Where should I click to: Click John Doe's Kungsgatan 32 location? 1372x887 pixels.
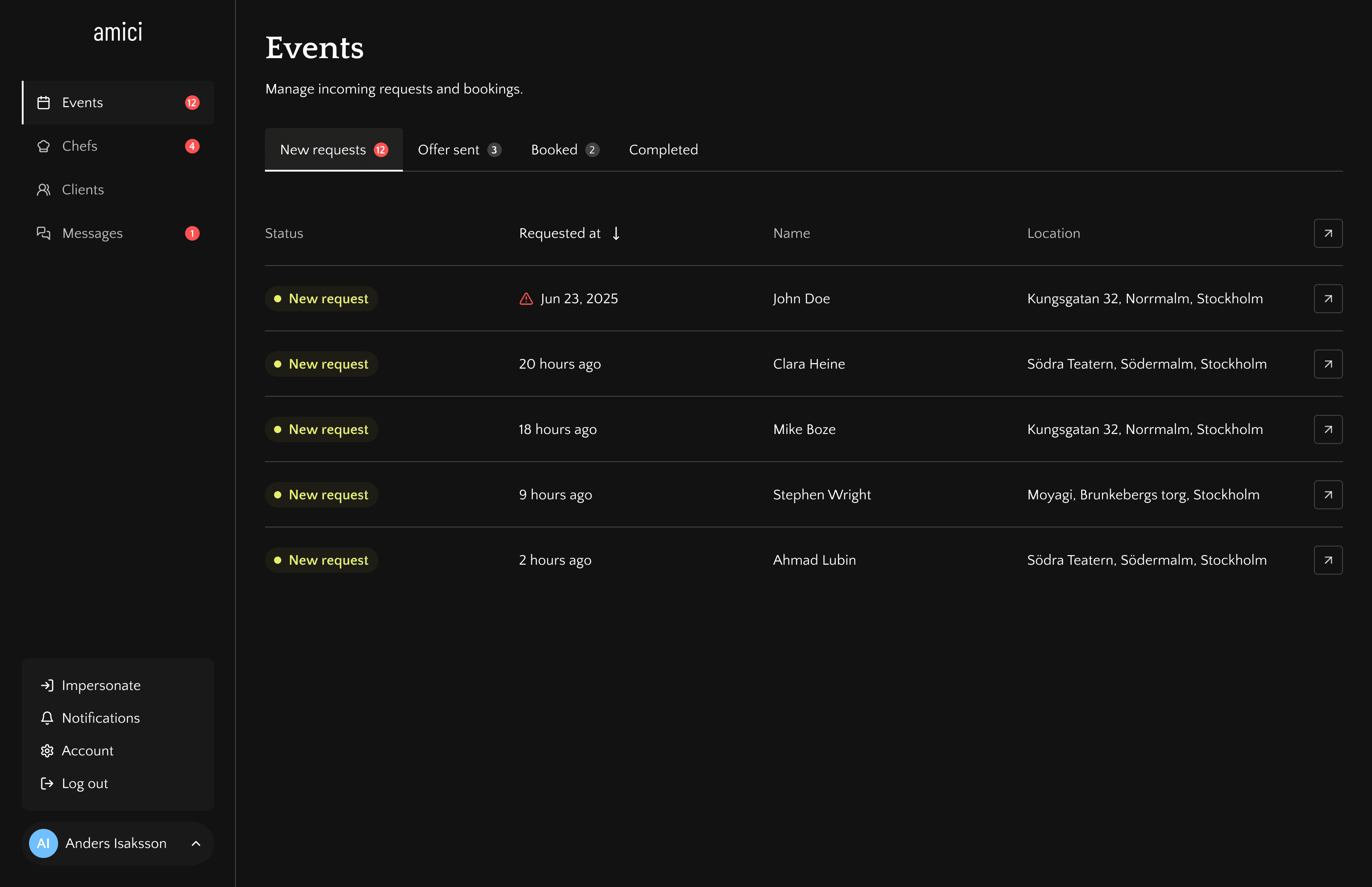[1145, 298]
